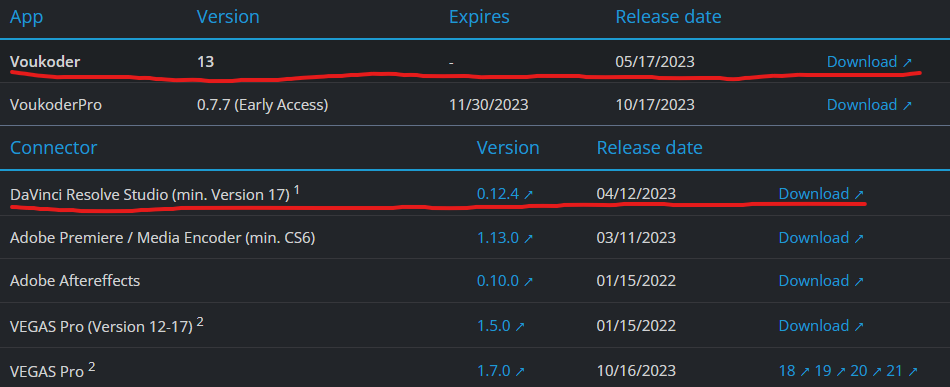Download VoukoderPro 0.7.7 Early Access

[x=869, y=105]
